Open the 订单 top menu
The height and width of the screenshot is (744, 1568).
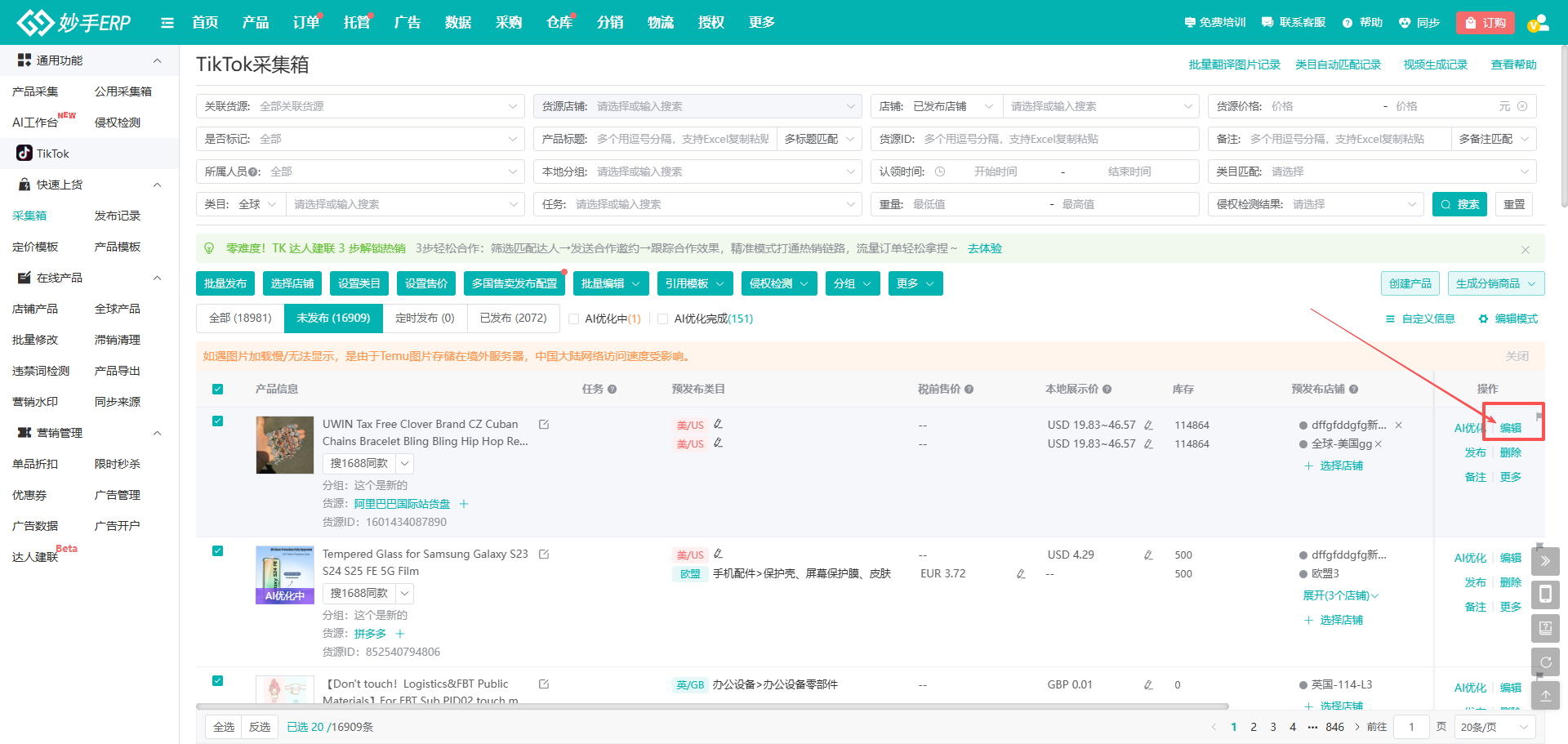[305, 23]
